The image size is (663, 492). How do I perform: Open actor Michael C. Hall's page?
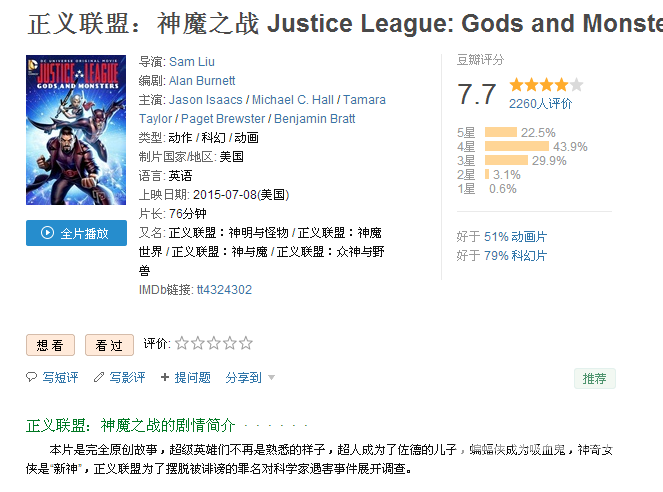point(293,100)
